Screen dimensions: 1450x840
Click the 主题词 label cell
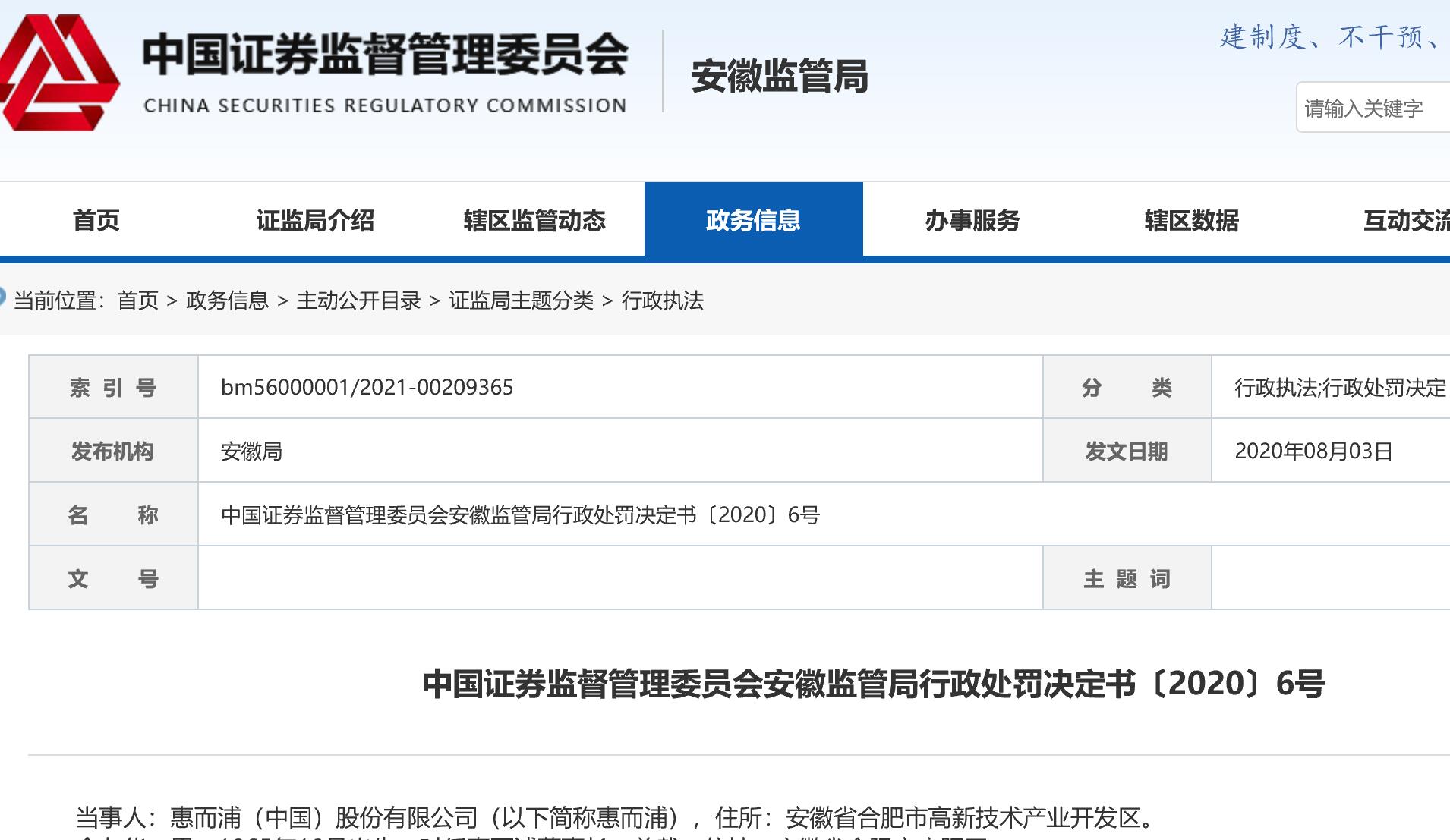[1127, 579]
